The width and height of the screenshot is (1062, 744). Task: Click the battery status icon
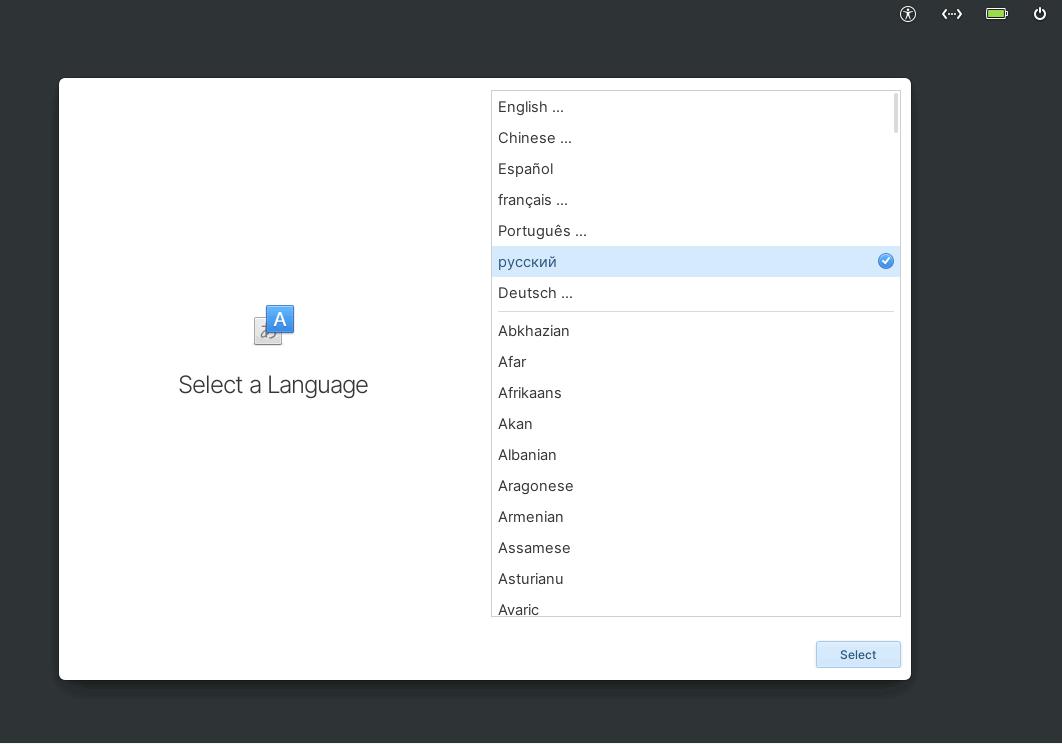[997, 14]
